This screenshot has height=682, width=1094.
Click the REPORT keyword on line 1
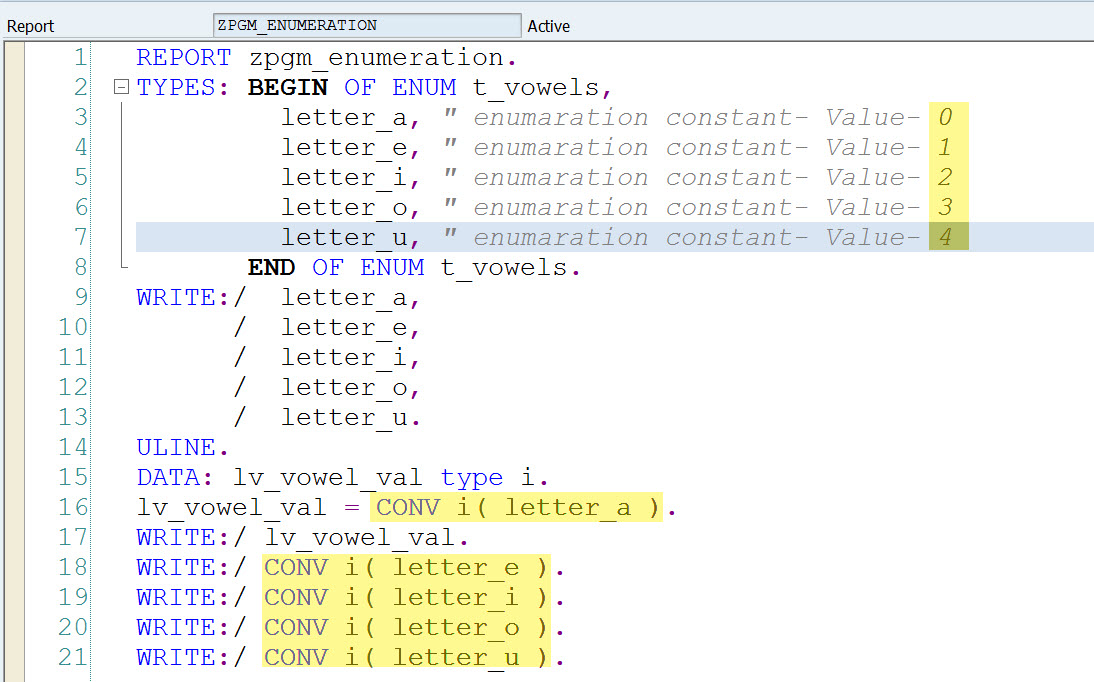(x=183, y=57)
